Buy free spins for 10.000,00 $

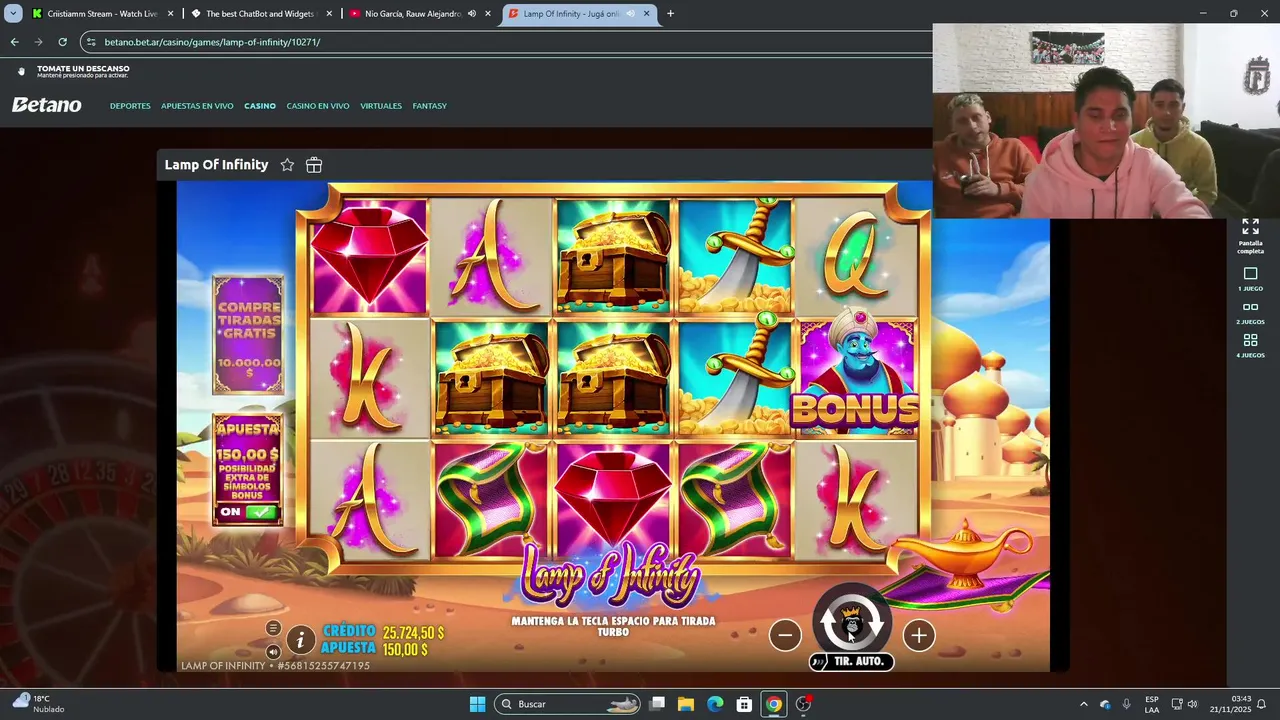coord(248,335)
